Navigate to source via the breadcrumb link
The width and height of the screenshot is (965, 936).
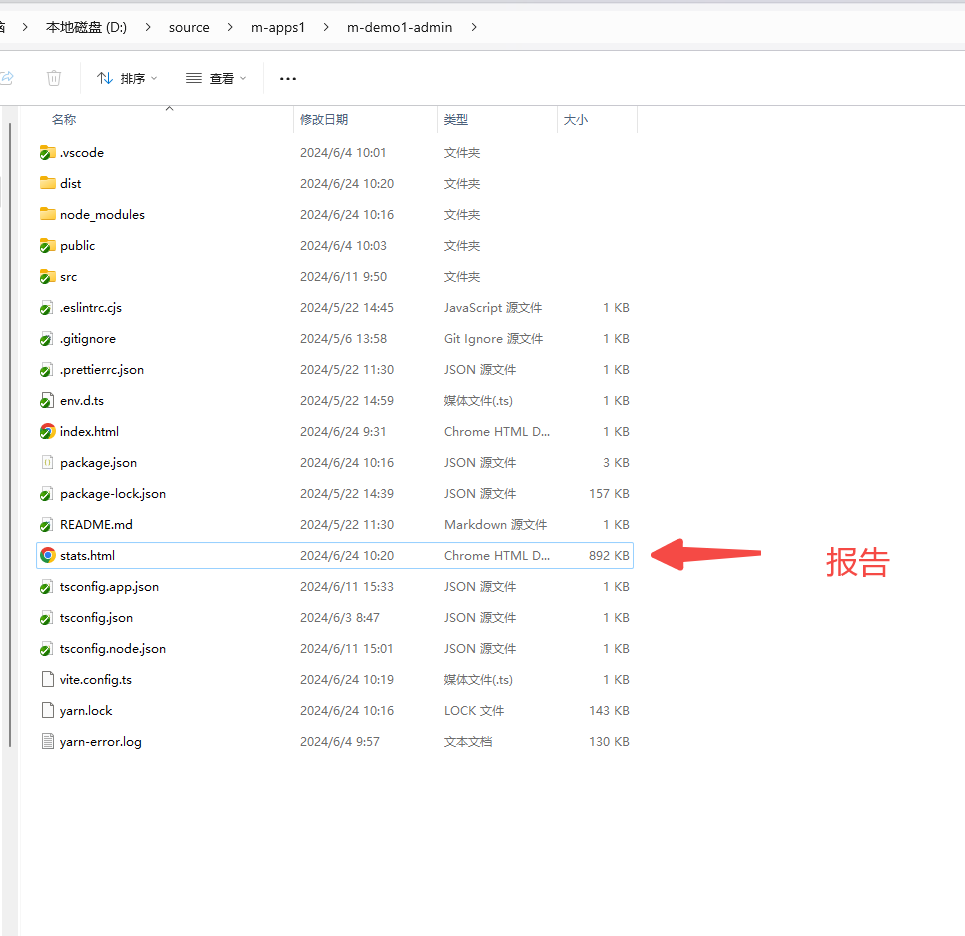tap(189, 27)
